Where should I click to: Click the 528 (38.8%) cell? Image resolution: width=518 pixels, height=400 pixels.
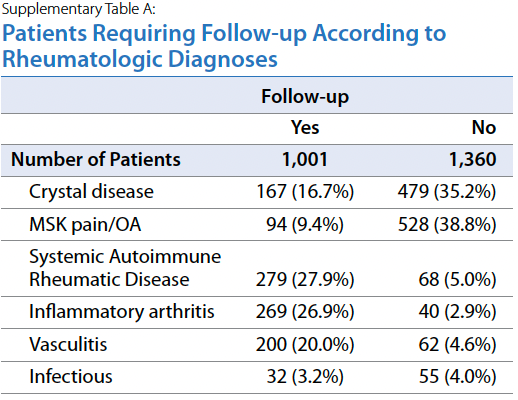click(x=447, y=224)
